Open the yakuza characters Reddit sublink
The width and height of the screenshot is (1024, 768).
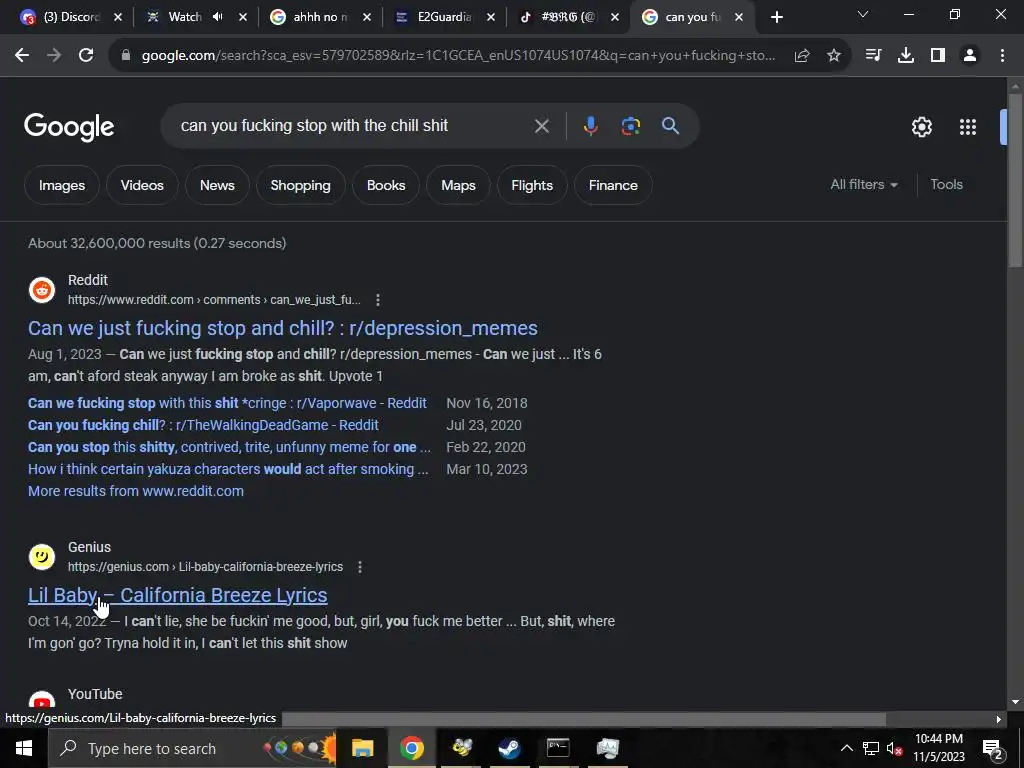pos(228,469)
